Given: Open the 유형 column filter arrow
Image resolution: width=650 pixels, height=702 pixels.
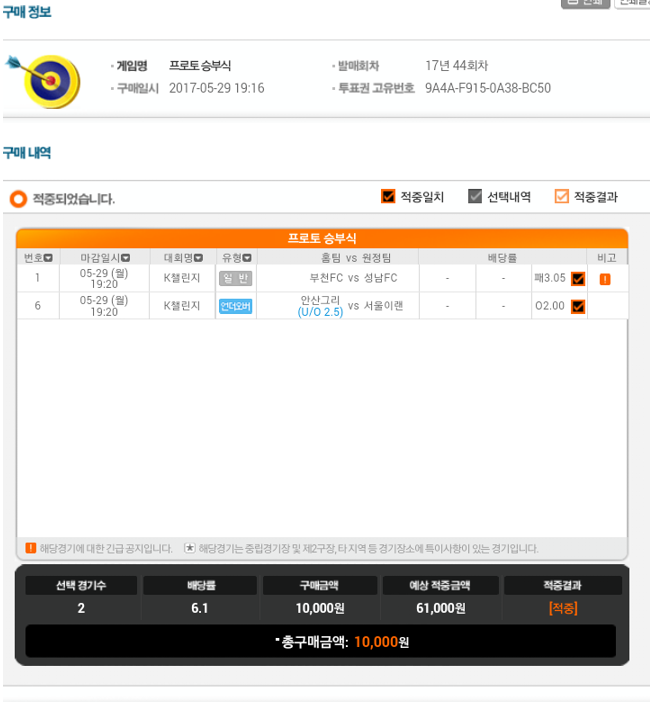Looking at the screenshot, I should point(247,258).
